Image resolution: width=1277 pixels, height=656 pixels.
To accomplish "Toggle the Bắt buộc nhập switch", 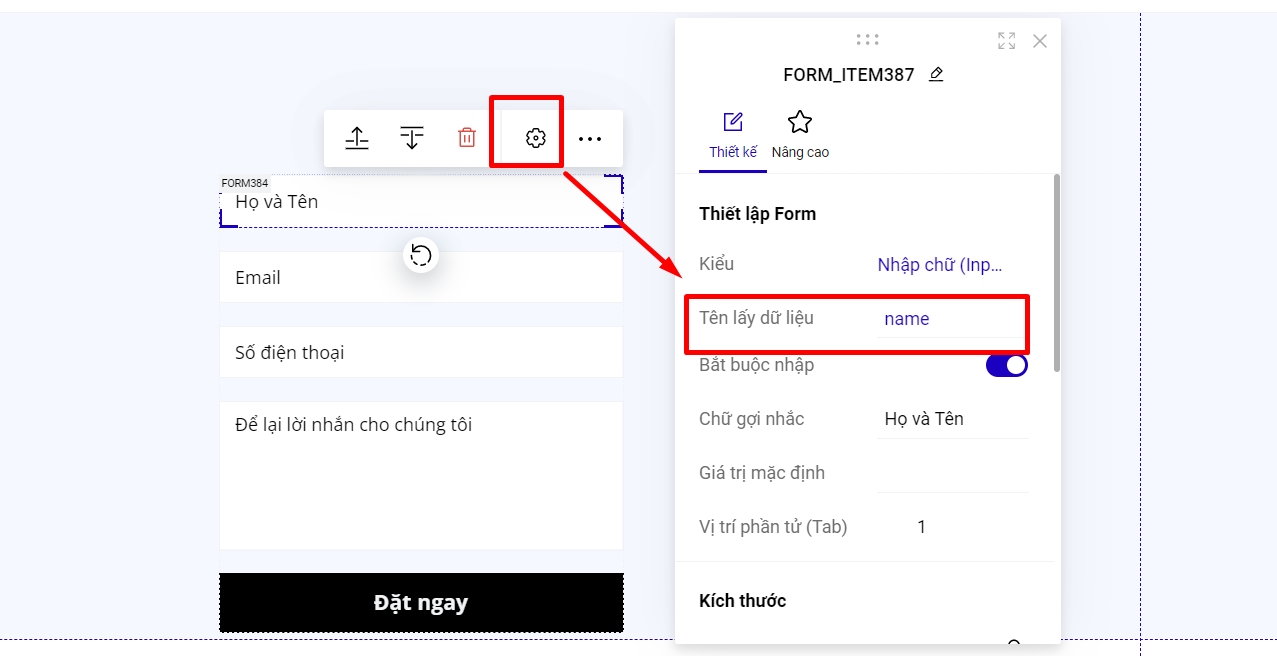I will pyautogui.click(x=1006, y=365).
